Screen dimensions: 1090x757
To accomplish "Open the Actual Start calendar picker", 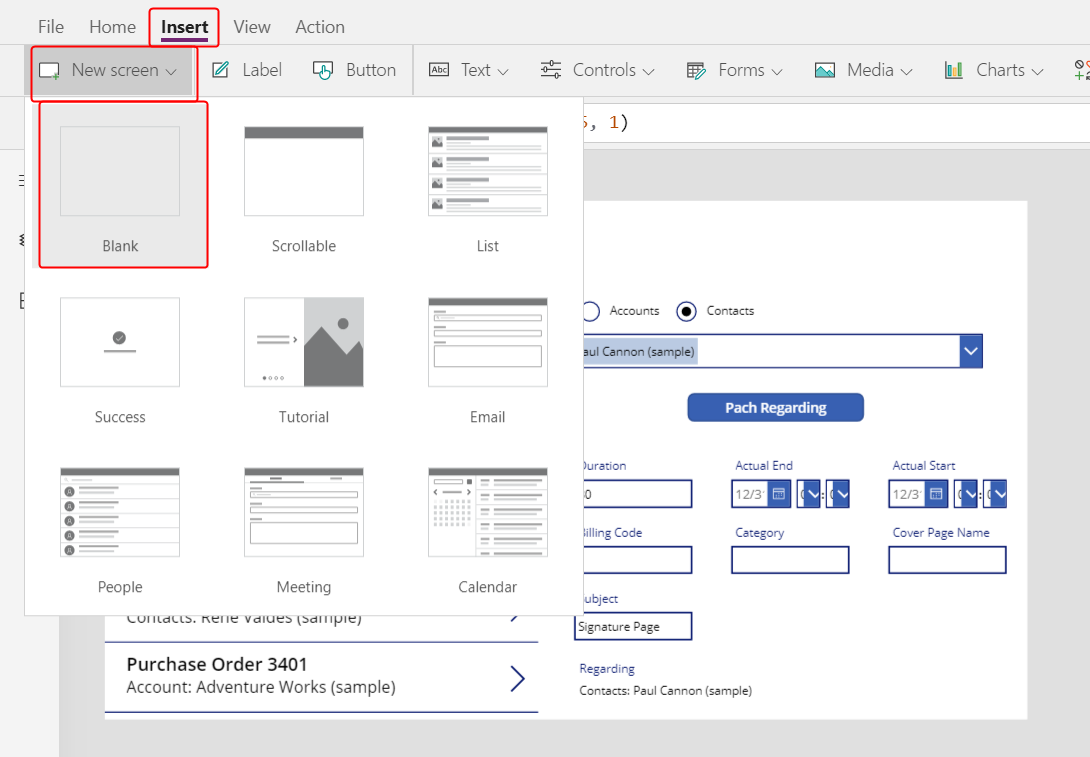I will pos(936,494).
